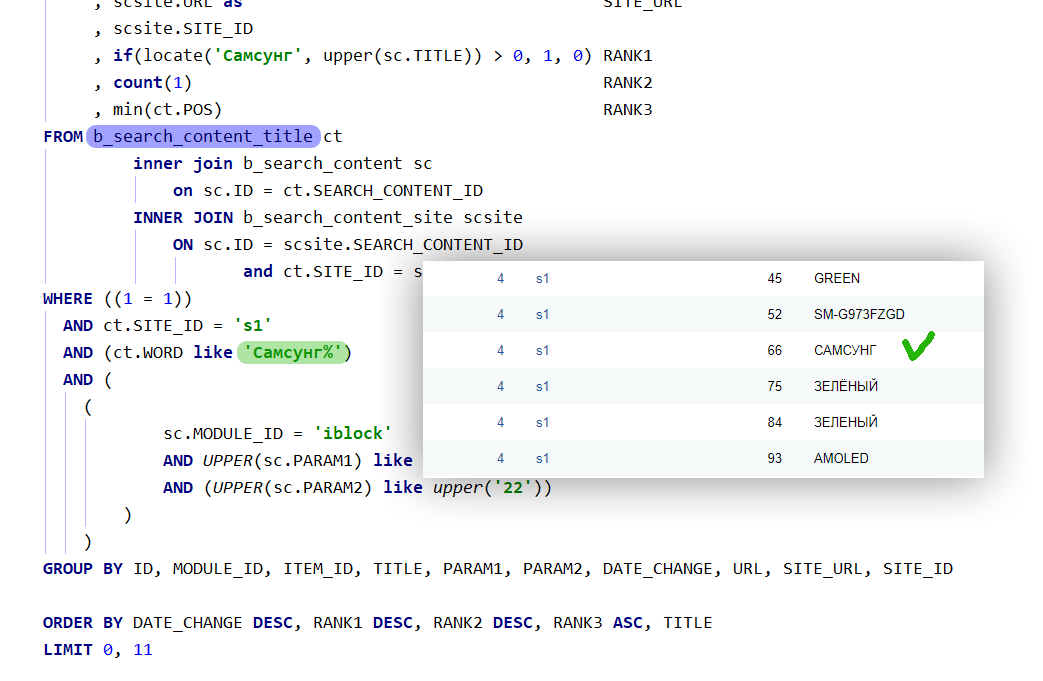Viewport: 1043px width, 681px height.
Task: Select the САМСУНГ word cell
Action: 845,351
